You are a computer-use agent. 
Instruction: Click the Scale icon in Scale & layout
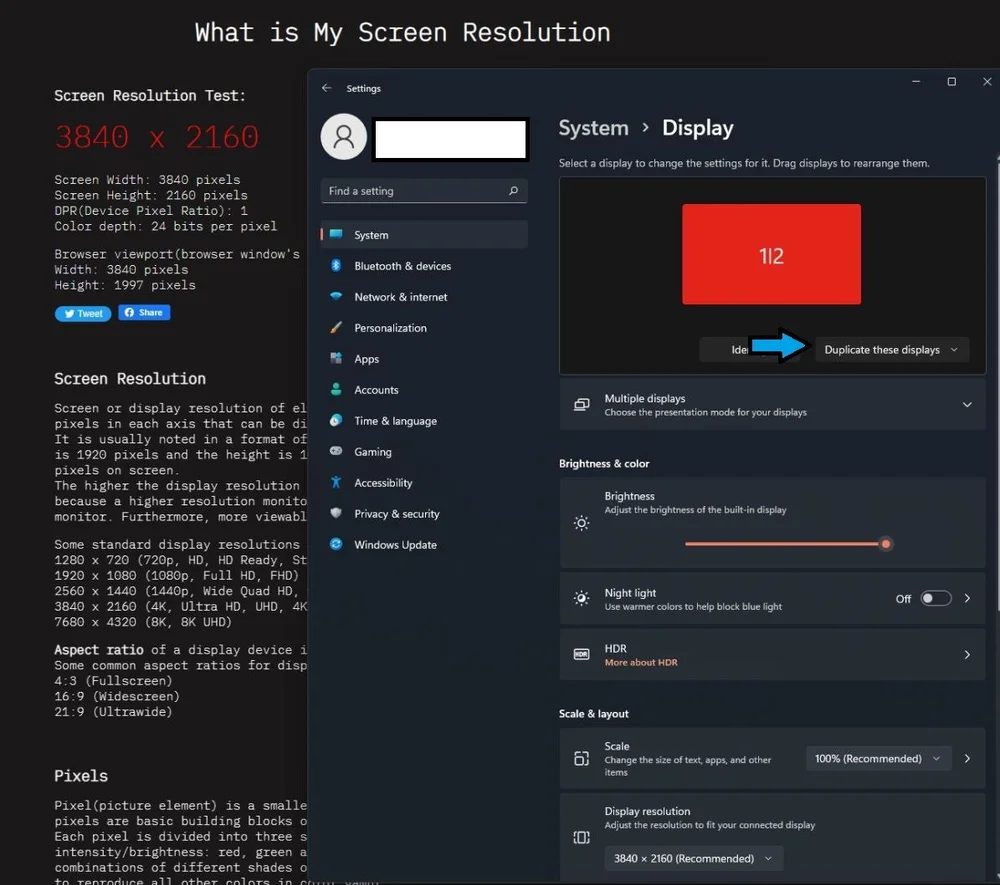582,758
